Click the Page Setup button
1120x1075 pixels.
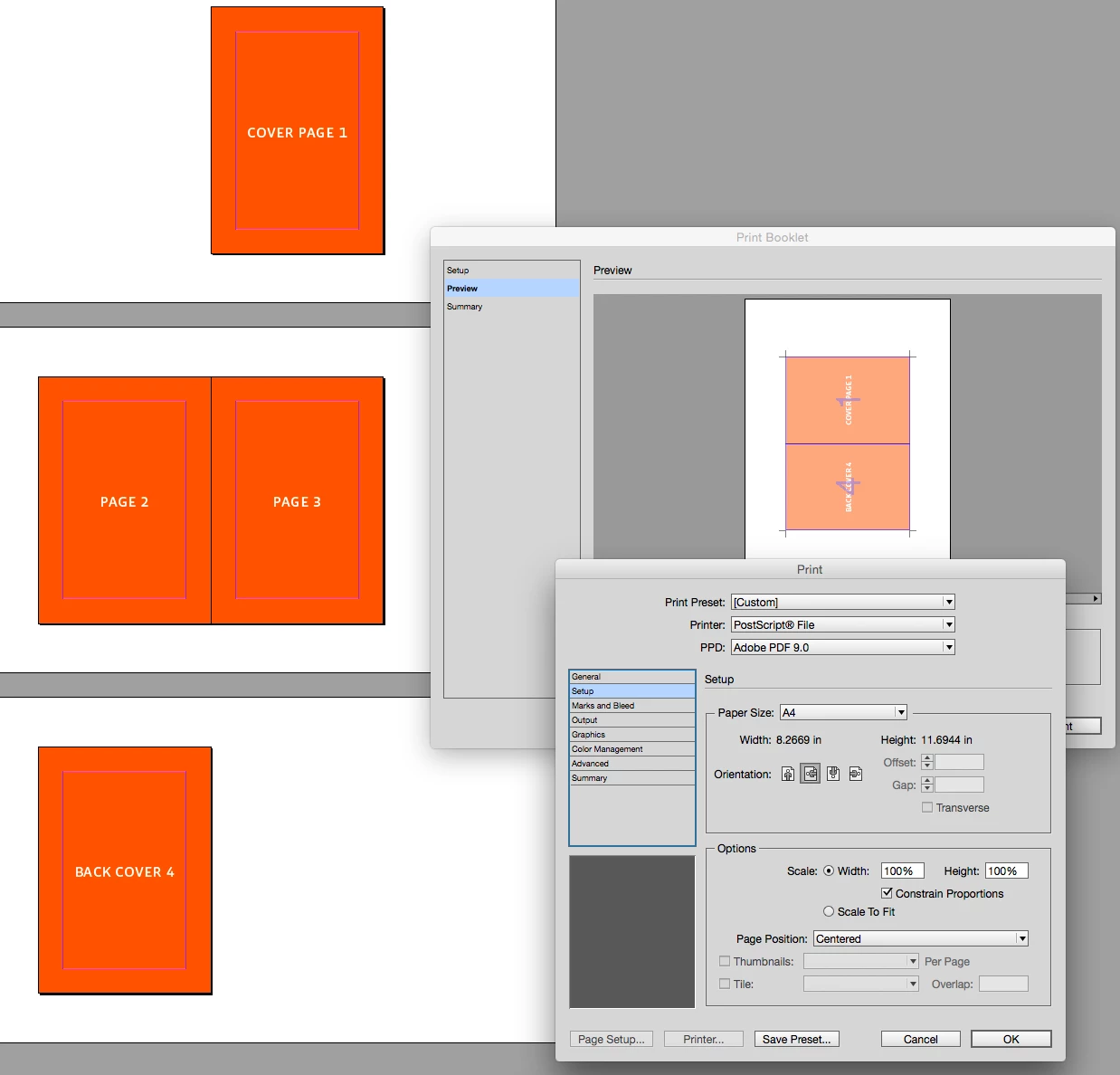tap(612, 1039)
